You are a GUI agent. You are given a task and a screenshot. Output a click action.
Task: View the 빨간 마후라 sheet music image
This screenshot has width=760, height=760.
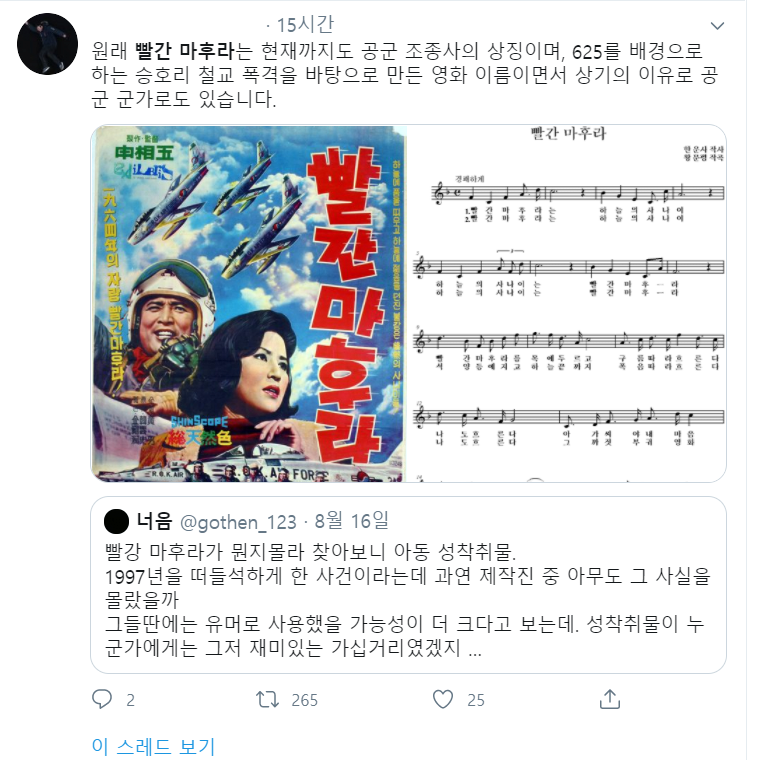coord(567,303)
